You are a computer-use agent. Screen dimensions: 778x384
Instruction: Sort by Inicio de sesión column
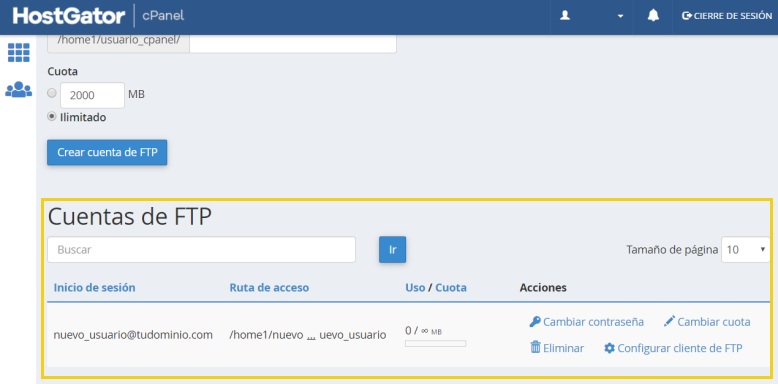(x=94, y=288)
